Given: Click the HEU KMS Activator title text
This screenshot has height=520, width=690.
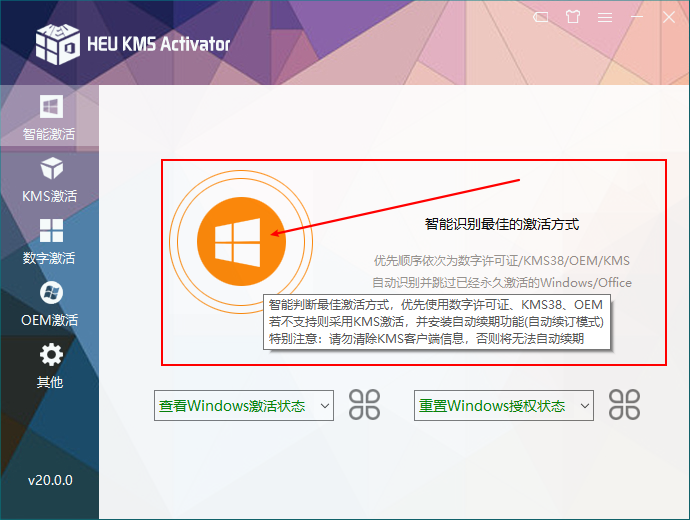Looking at the screenshot, I should click(x=158, y=44).
